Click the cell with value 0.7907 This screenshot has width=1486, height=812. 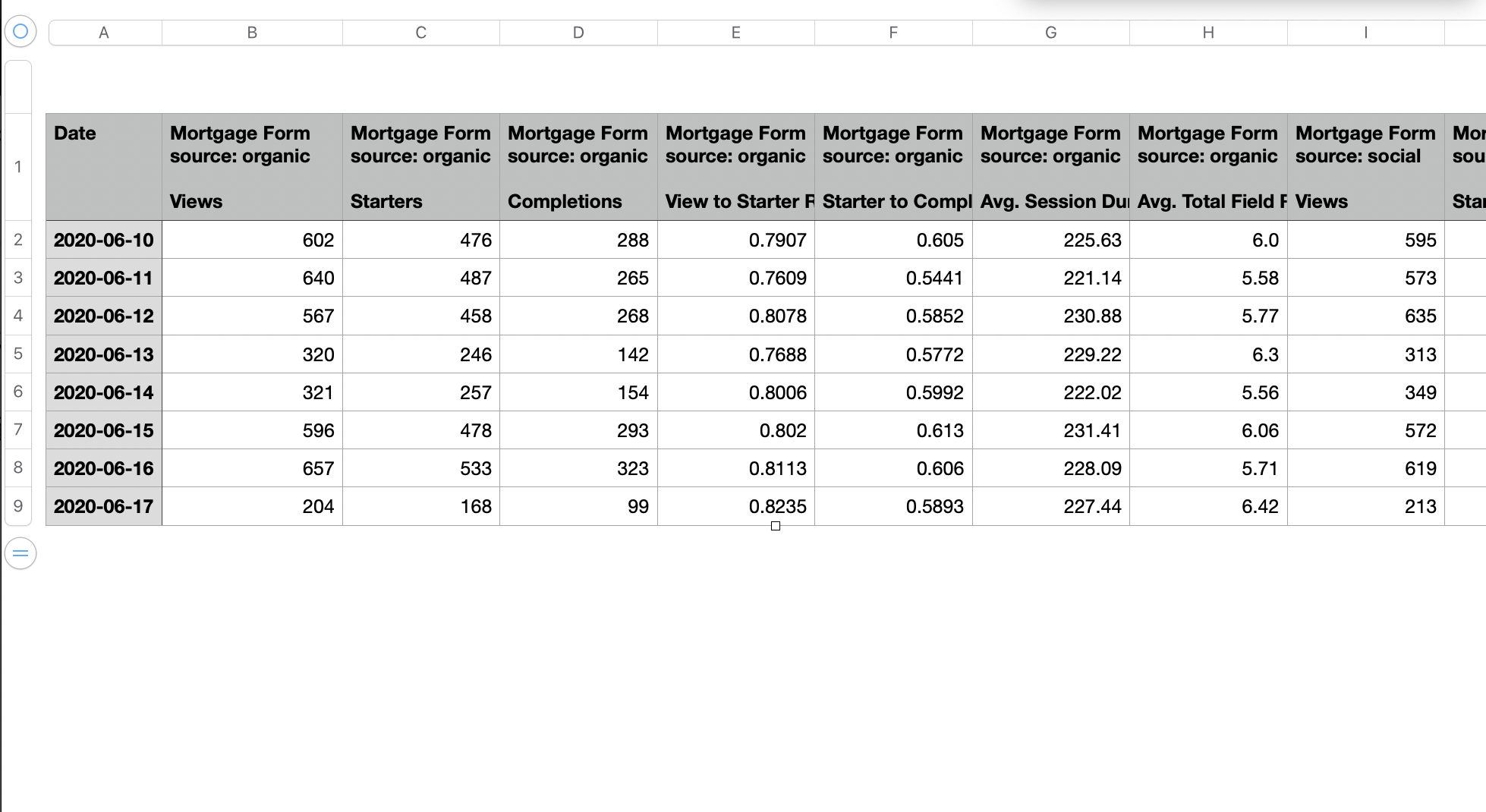pos(736,240)
